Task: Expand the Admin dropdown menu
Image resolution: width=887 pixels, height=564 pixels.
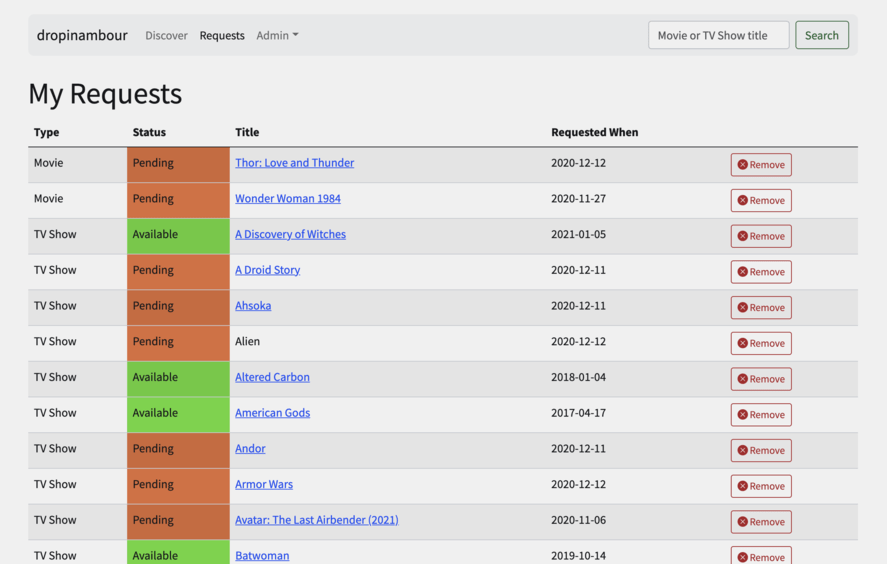Action: (x=277, y=35)
